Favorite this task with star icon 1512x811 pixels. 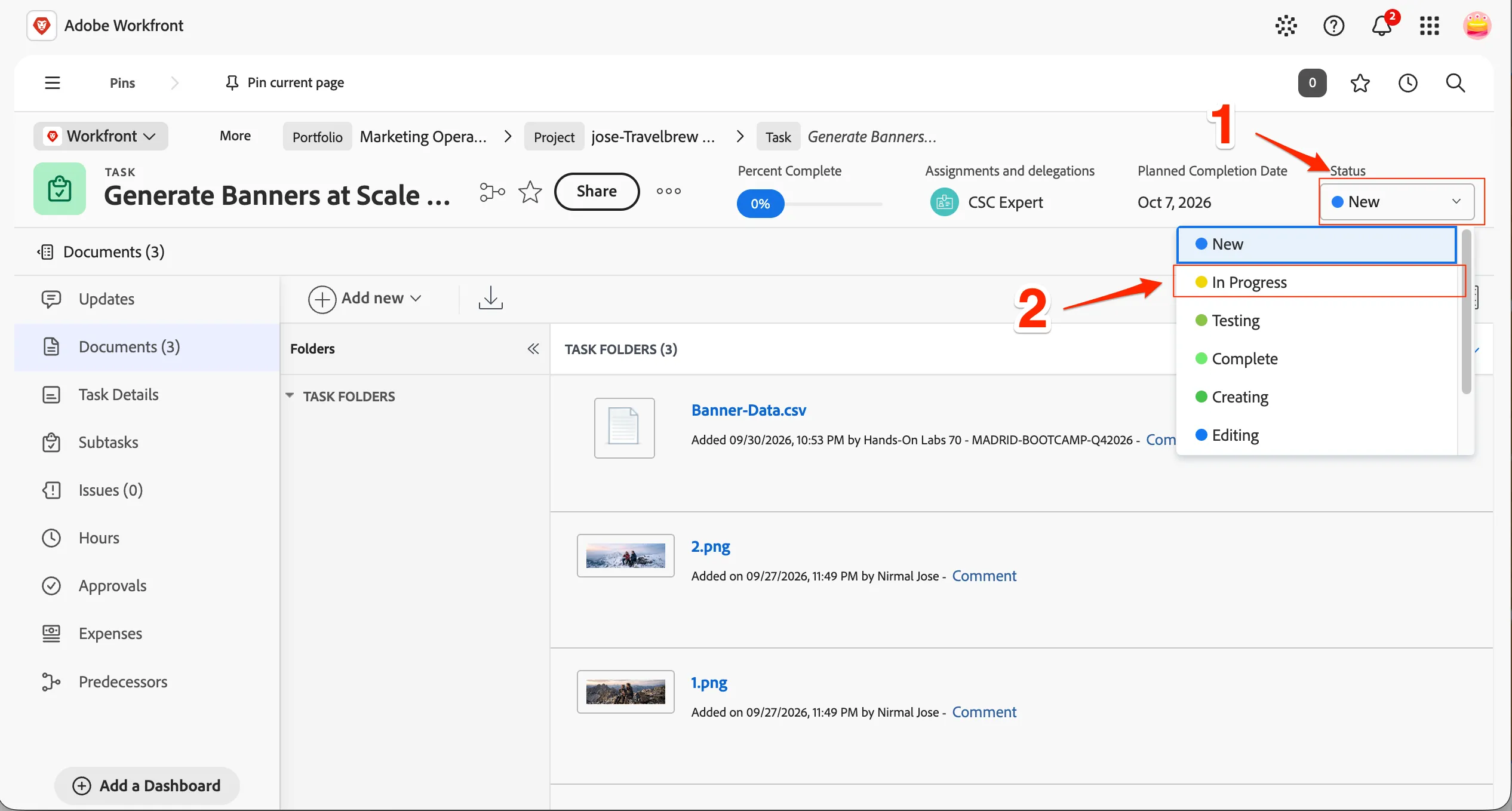tap(530, 192)
